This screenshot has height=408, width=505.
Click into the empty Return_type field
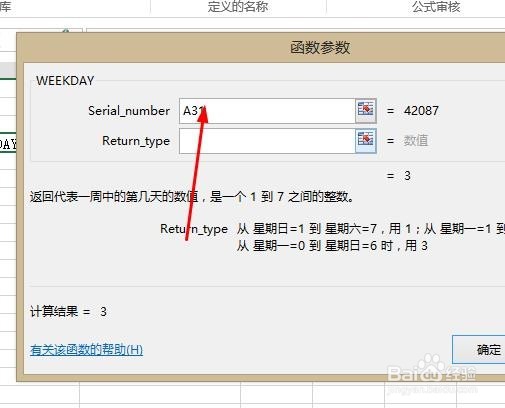[x=267, y=141]
